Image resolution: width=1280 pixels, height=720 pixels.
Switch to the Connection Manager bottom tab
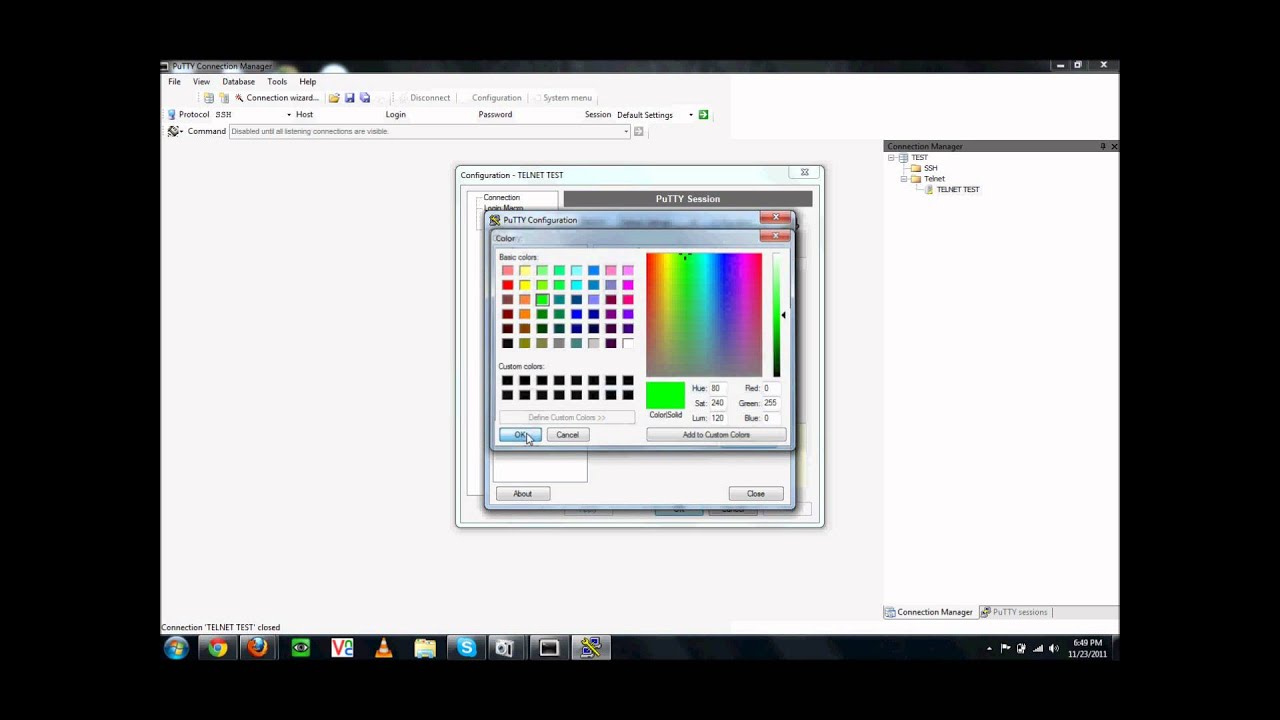(x=929, y=612)
